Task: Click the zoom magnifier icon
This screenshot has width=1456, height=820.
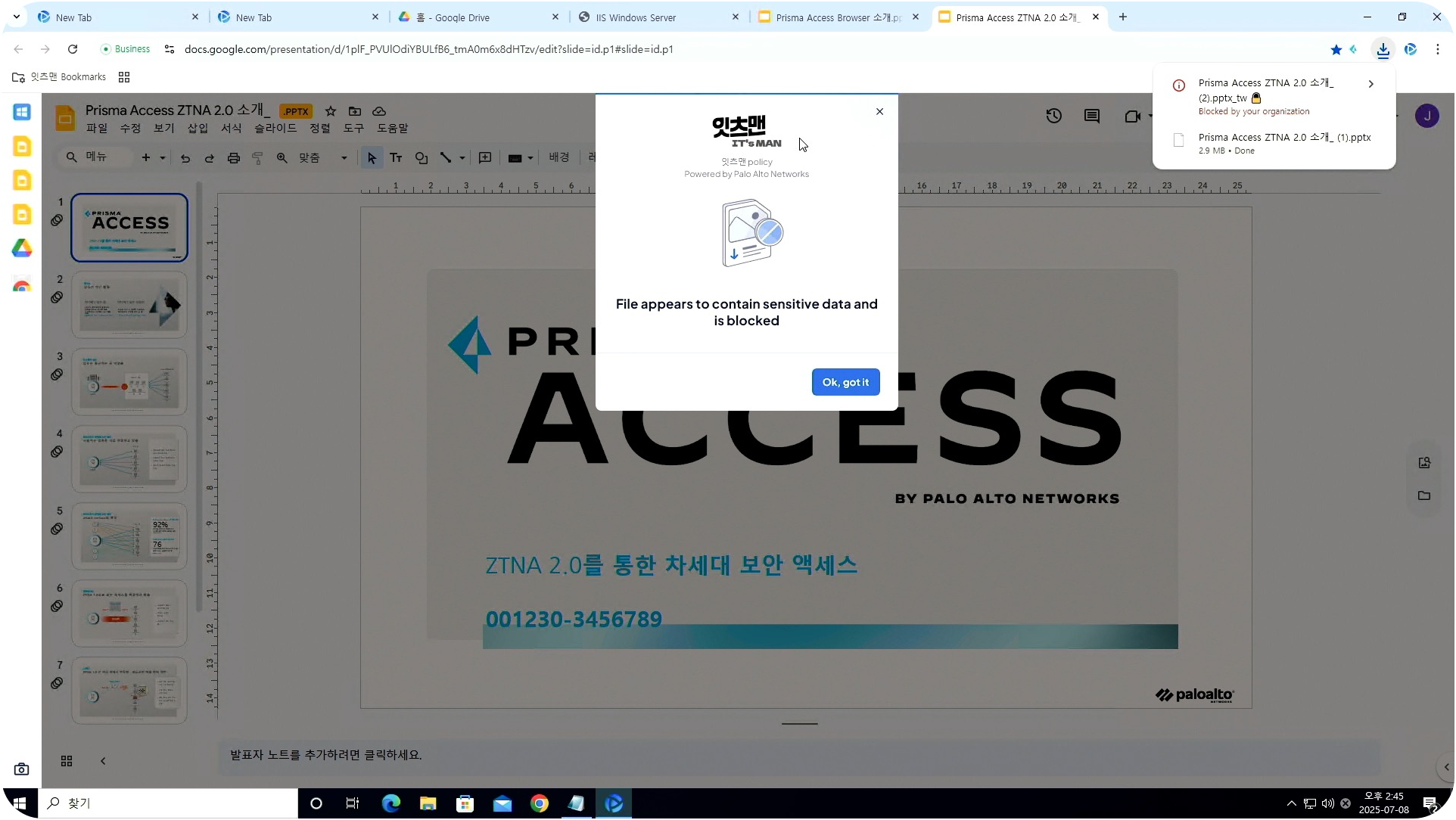Action: pos(282,157)
